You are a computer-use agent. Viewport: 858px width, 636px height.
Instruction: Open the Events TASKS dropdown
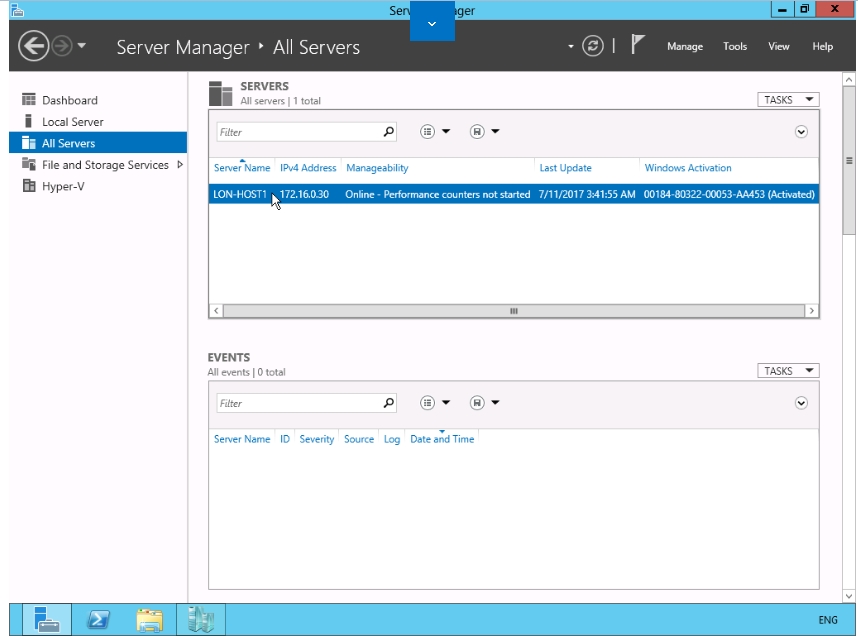coord(788,371)
